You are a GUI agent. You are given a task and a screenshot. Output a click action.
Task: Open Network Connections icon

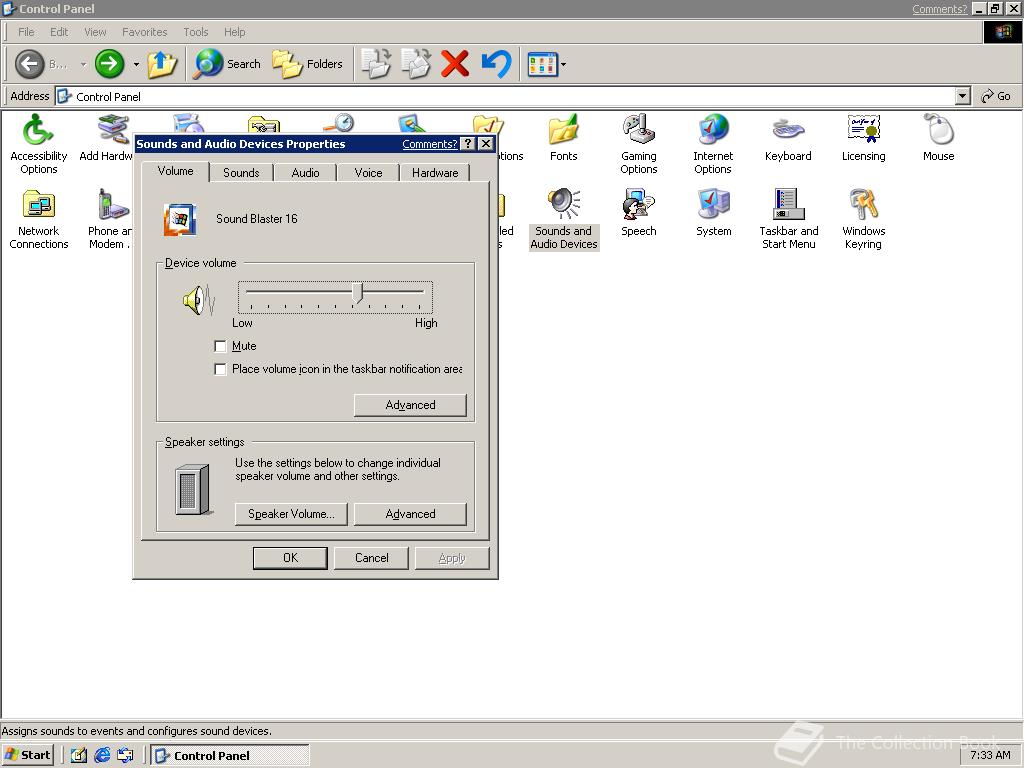tap(39, 219)
